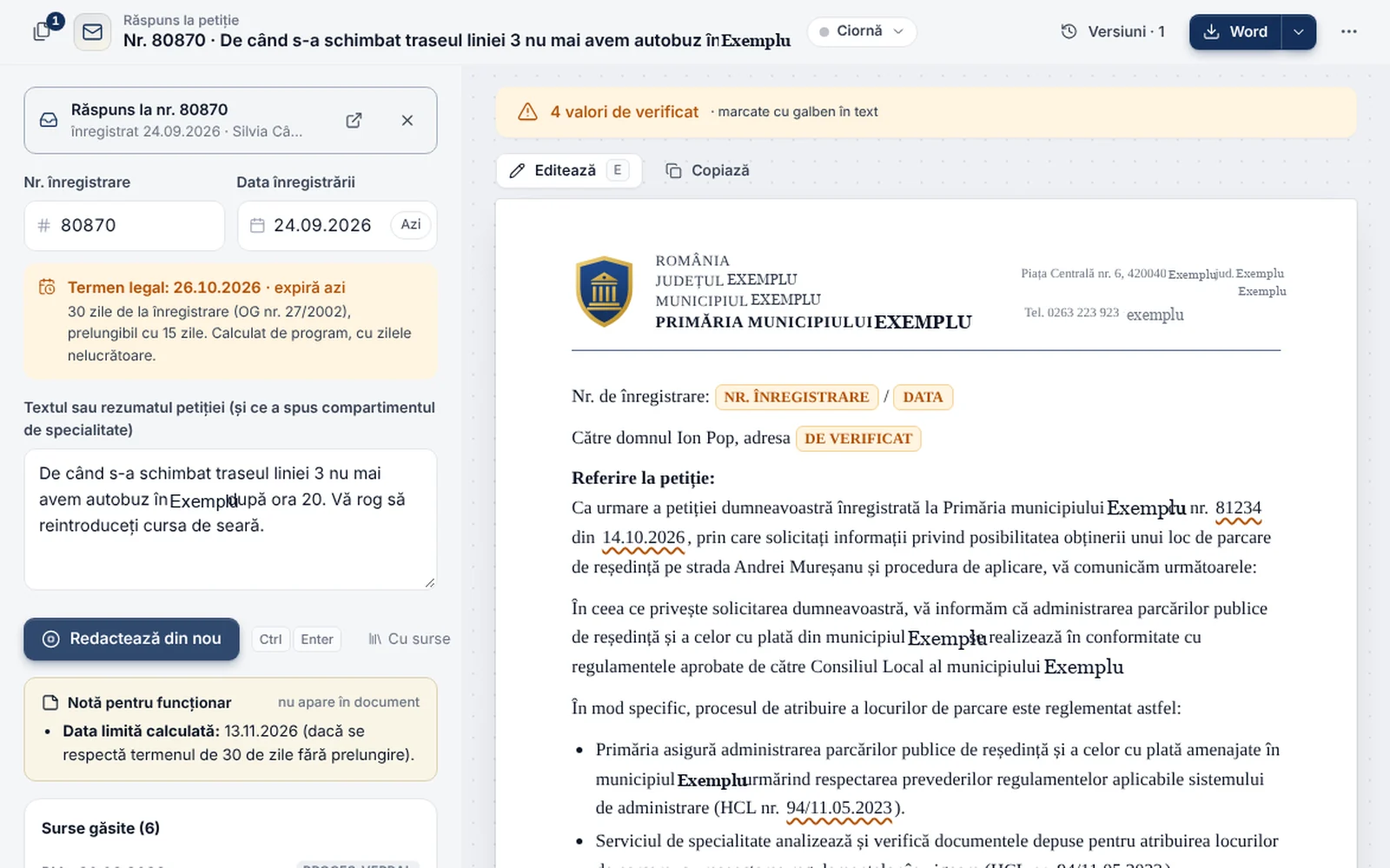Open petition 80870 in external window
The image size is (1390, 868).
pyautogui.click(x=354, y=121)
